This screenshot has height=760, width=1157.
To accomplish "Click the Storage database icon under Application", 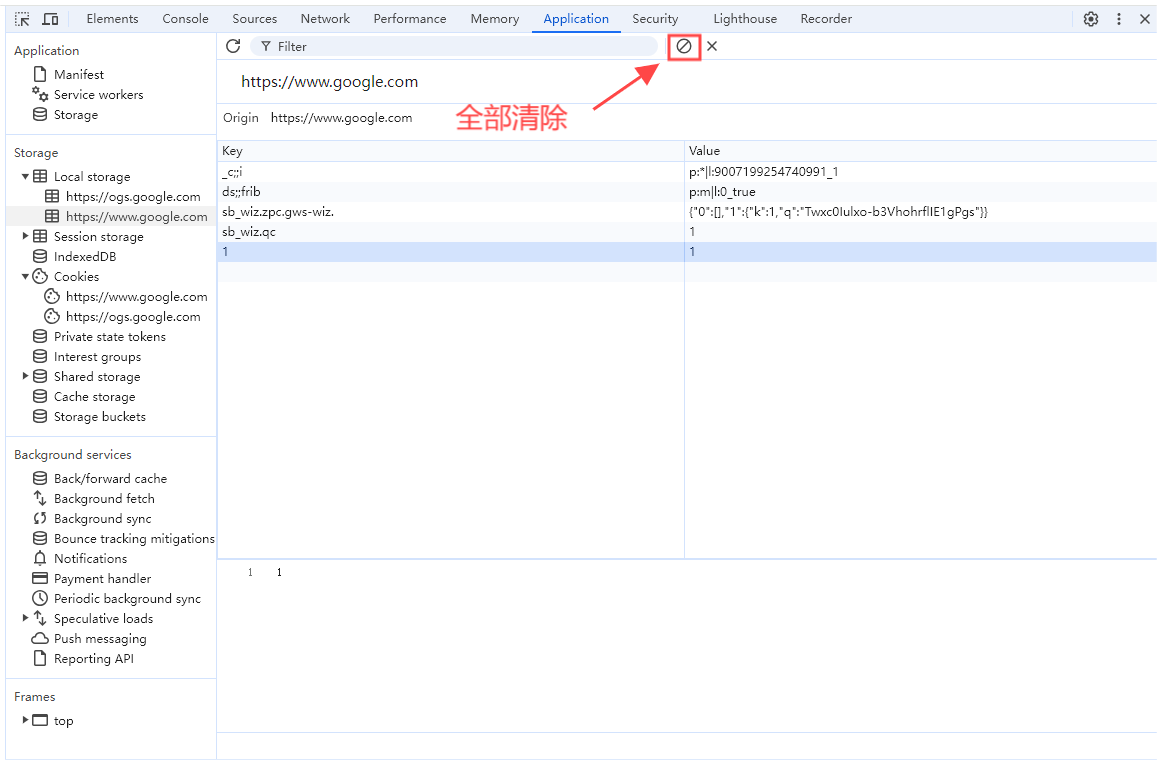I will pos(40,114).
